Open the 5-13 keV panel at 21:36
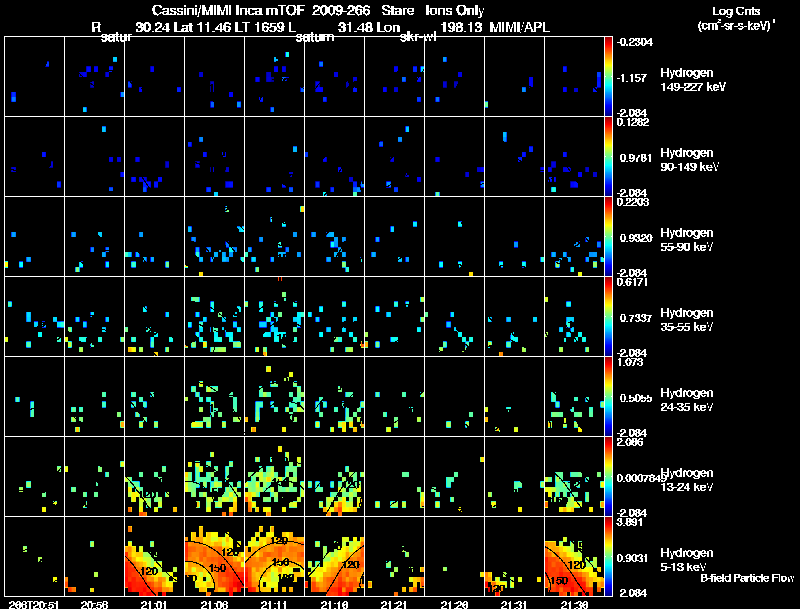This screenshot has height=609, width=800. click(x=574, y=556)
